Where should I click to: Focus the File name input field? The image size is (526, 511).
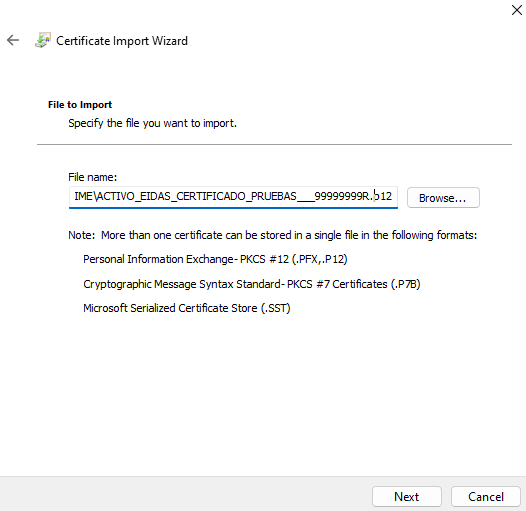pyautogui.click(x=233, y=197)
